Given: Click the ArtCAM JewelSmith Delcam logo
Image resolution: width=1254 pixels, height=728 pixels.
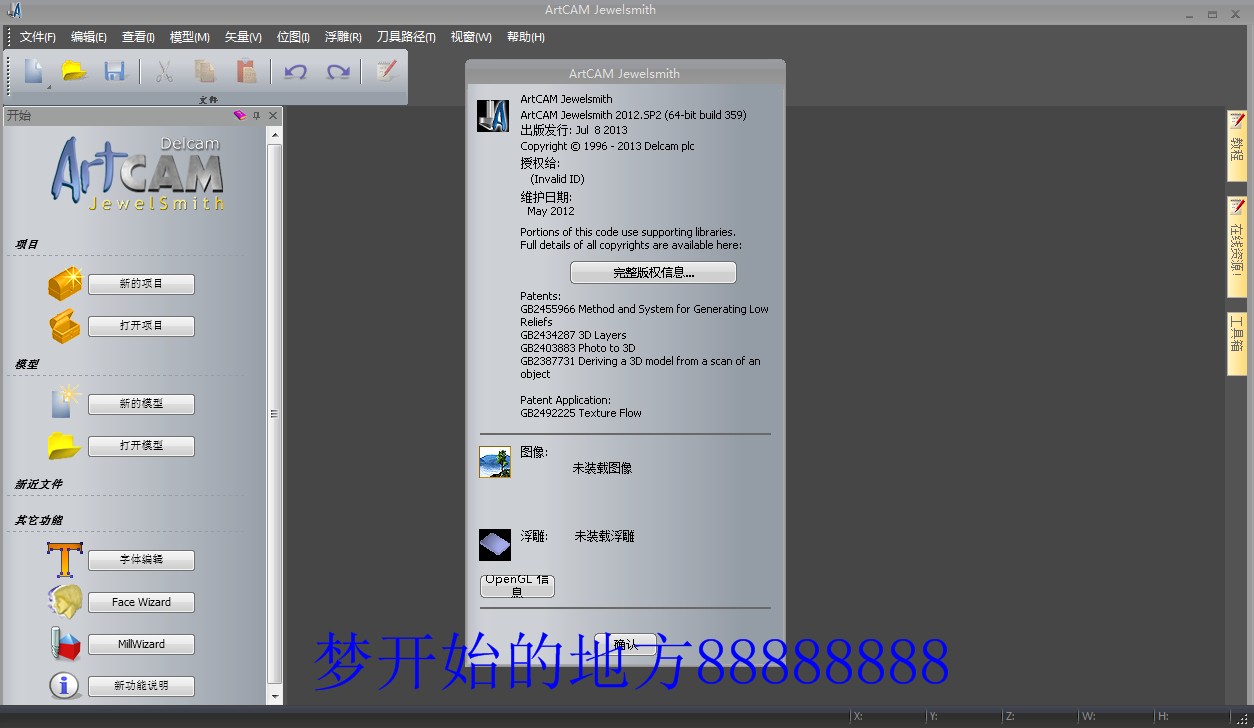Looking at the screenshot, I should pos(138,173).
